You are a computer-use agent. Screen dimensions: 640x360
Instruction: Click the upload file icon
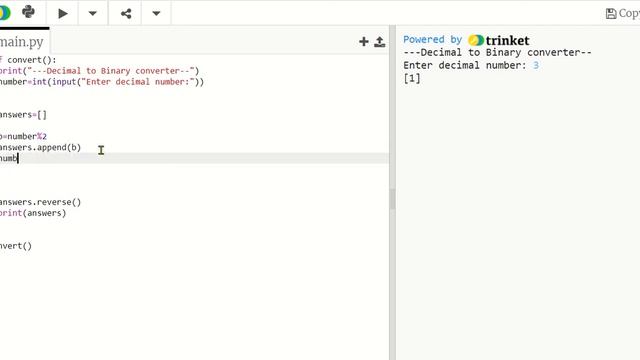tap(380, 41)
